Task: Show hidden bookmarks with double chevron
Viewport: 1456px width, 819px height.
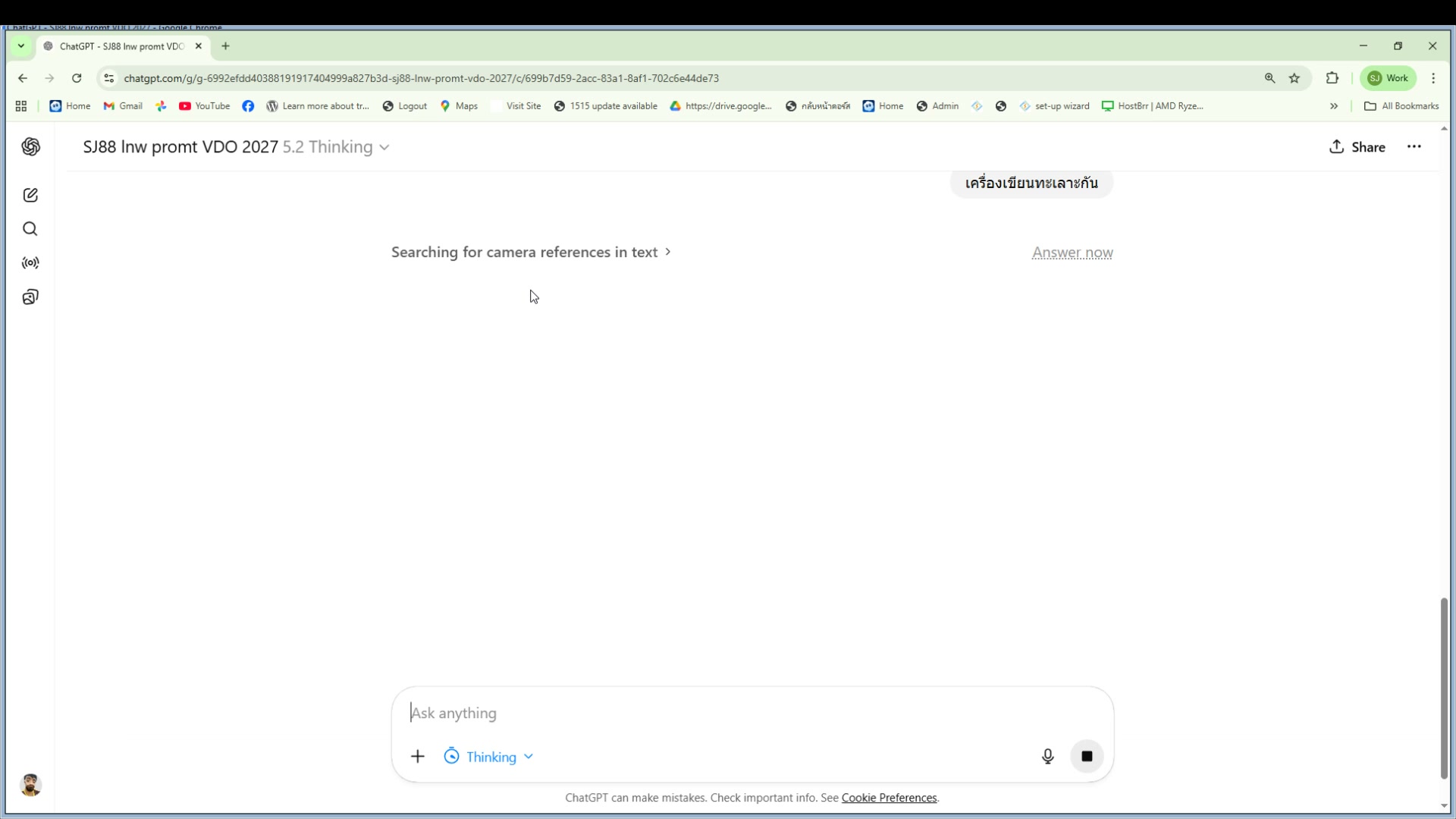Action: click(1334, 106)
